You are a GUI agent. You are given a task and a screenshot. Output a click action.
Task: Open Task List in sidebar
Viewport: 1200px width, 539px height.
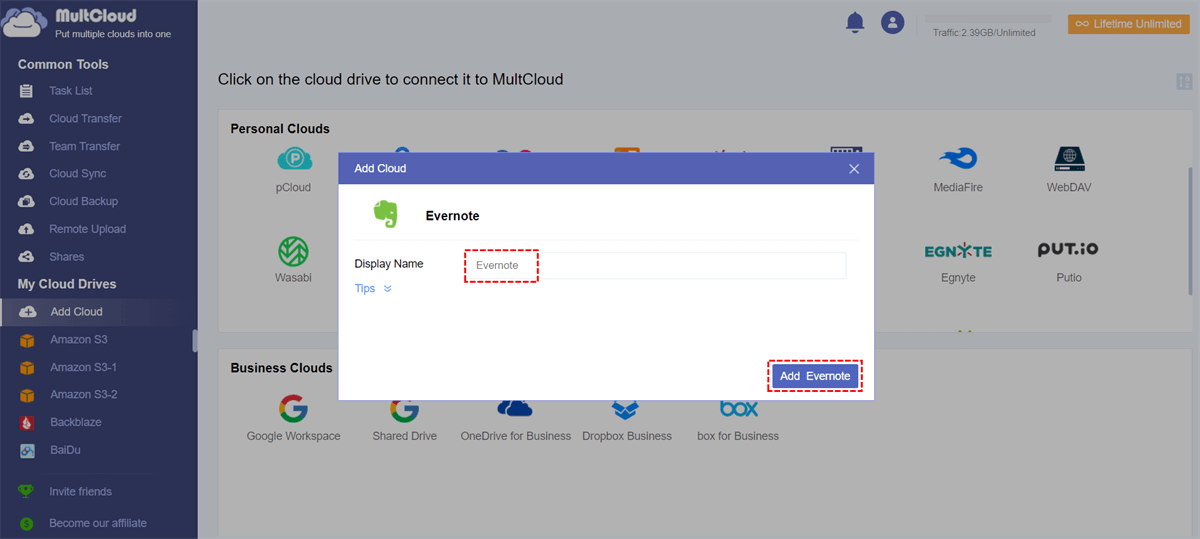[x=70, y=91]
